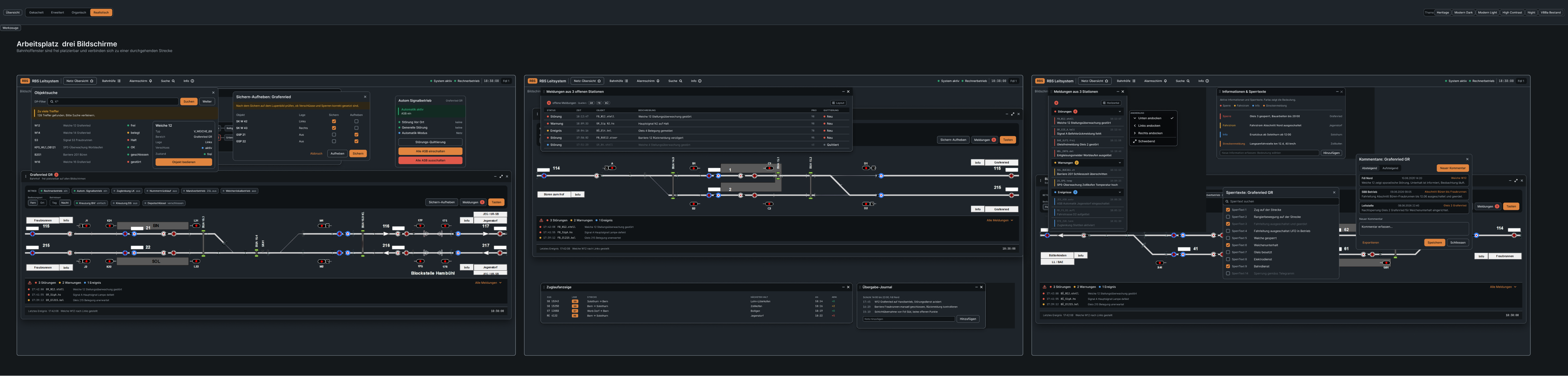Click the warning triangle in left-screen Grafenried GR alarms
This screenshot has height=376, width=1568.
(30, 283)
